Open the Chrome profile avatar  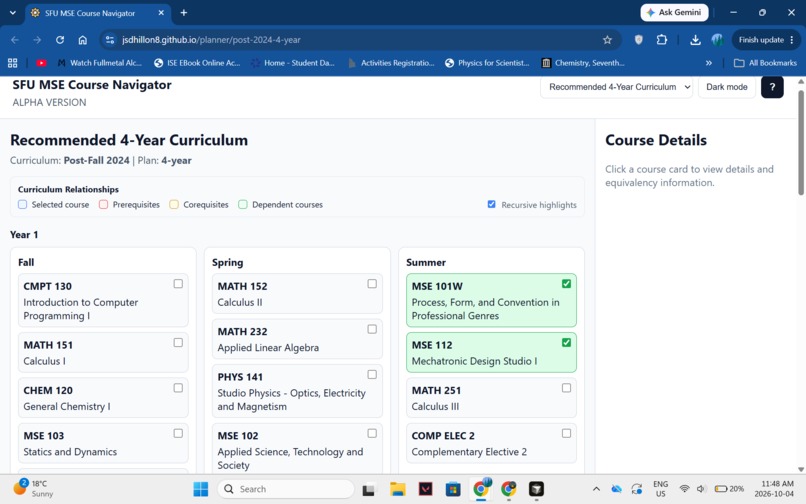point(717,40)
